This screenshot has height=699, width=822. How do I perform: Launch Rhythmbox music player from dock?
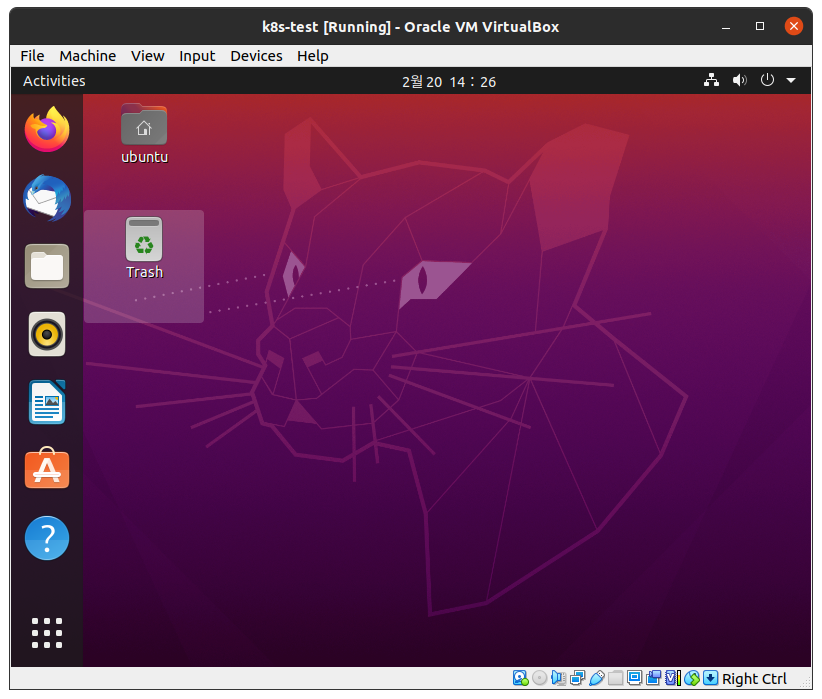coord(47,334)
